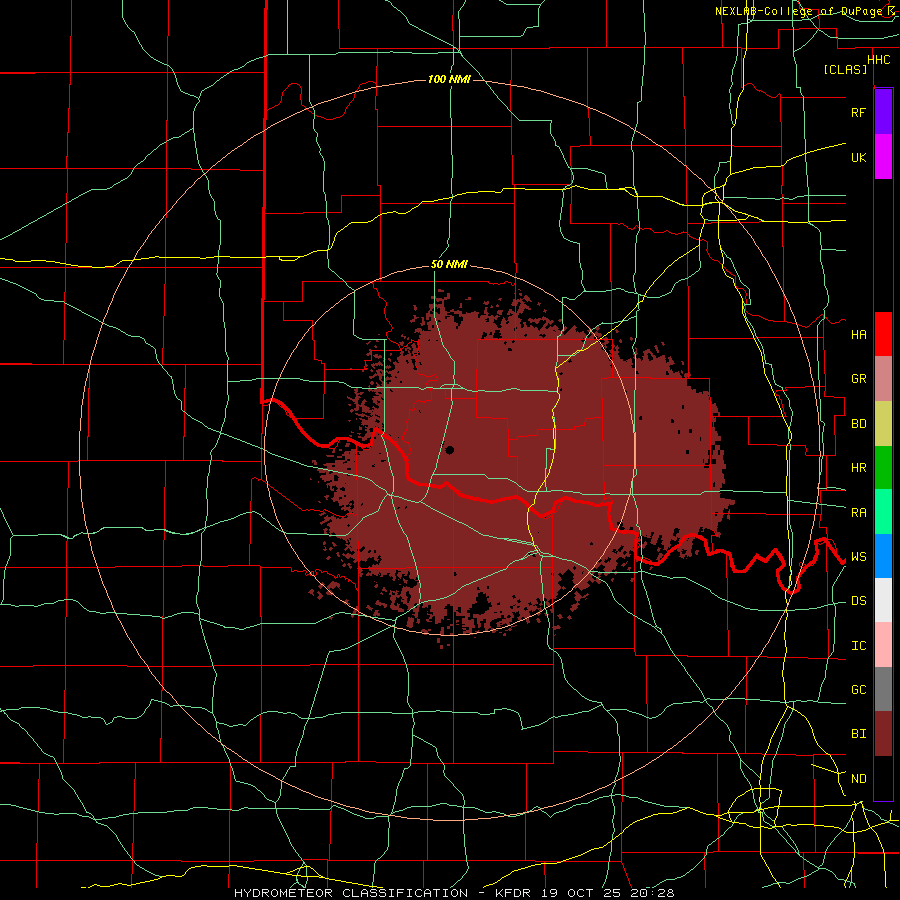Click the brown BI legend swatch
The height and width of the screenshot is (900, 900).
point(883,734)
